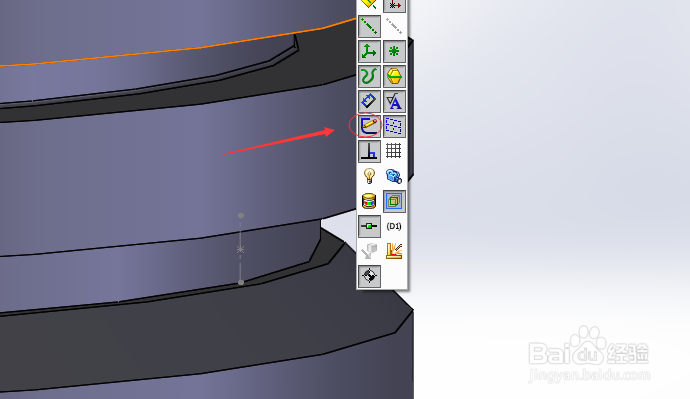This screenshot has width=690, height=399.
Task: Toggle highlighted green nested squares icon
Action: tap(394, 201)
